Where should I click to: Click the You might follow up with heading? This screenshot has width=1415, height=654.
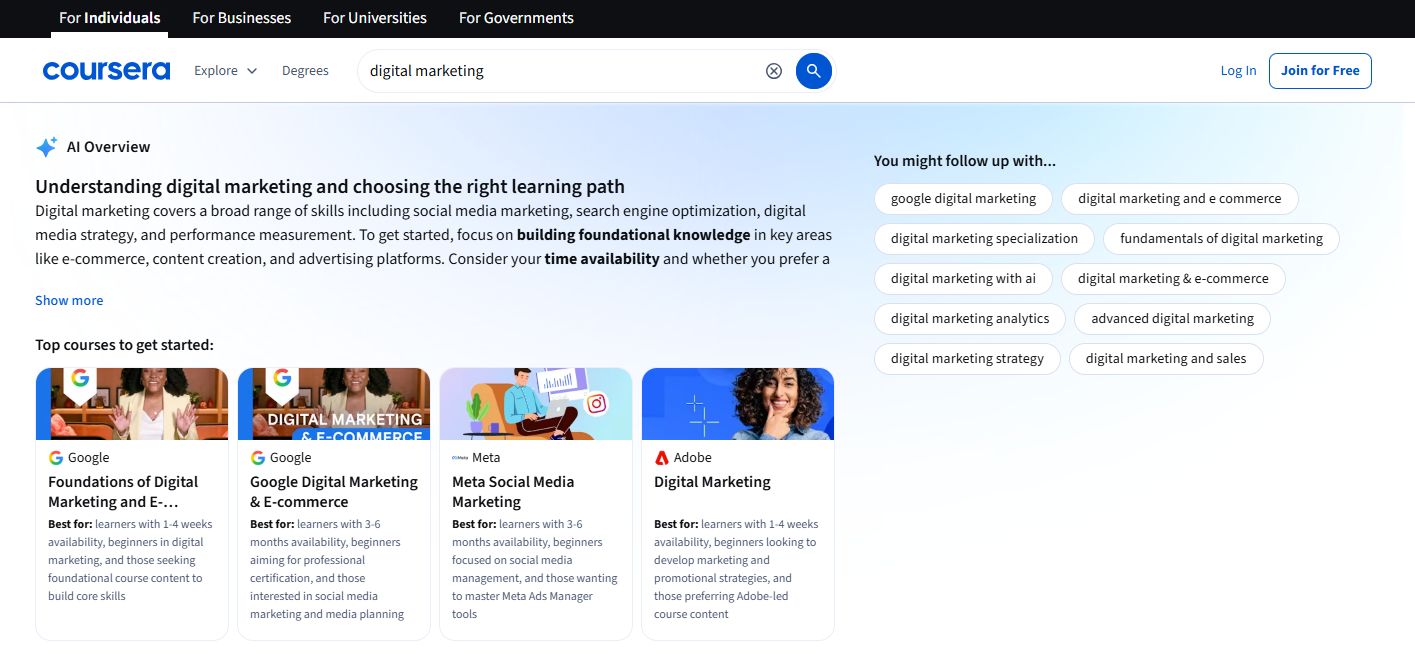click(965, 161)
